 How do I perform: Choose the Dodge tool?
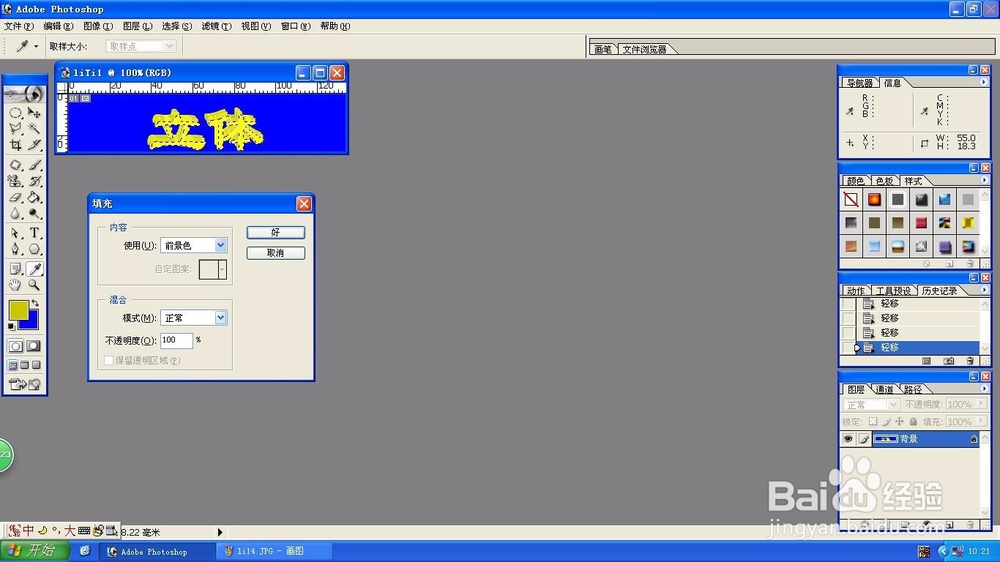[34, 213]
